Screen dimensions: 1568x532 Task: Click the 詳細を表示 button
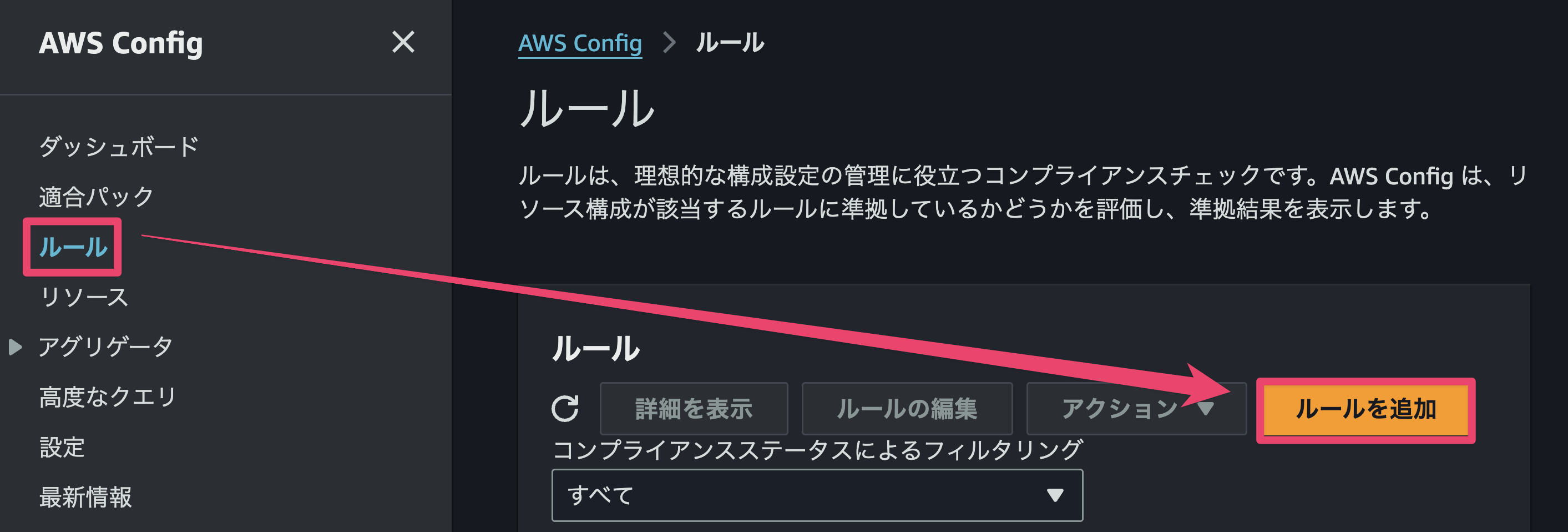[694, 408]
